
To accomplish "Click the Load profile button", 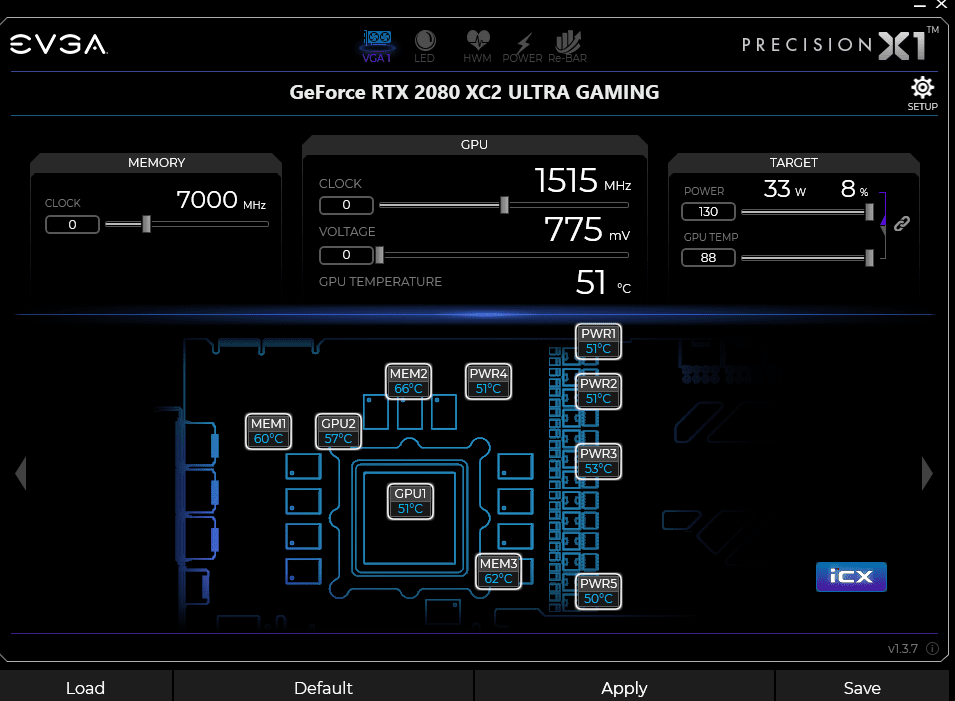I will click(86, 688).
